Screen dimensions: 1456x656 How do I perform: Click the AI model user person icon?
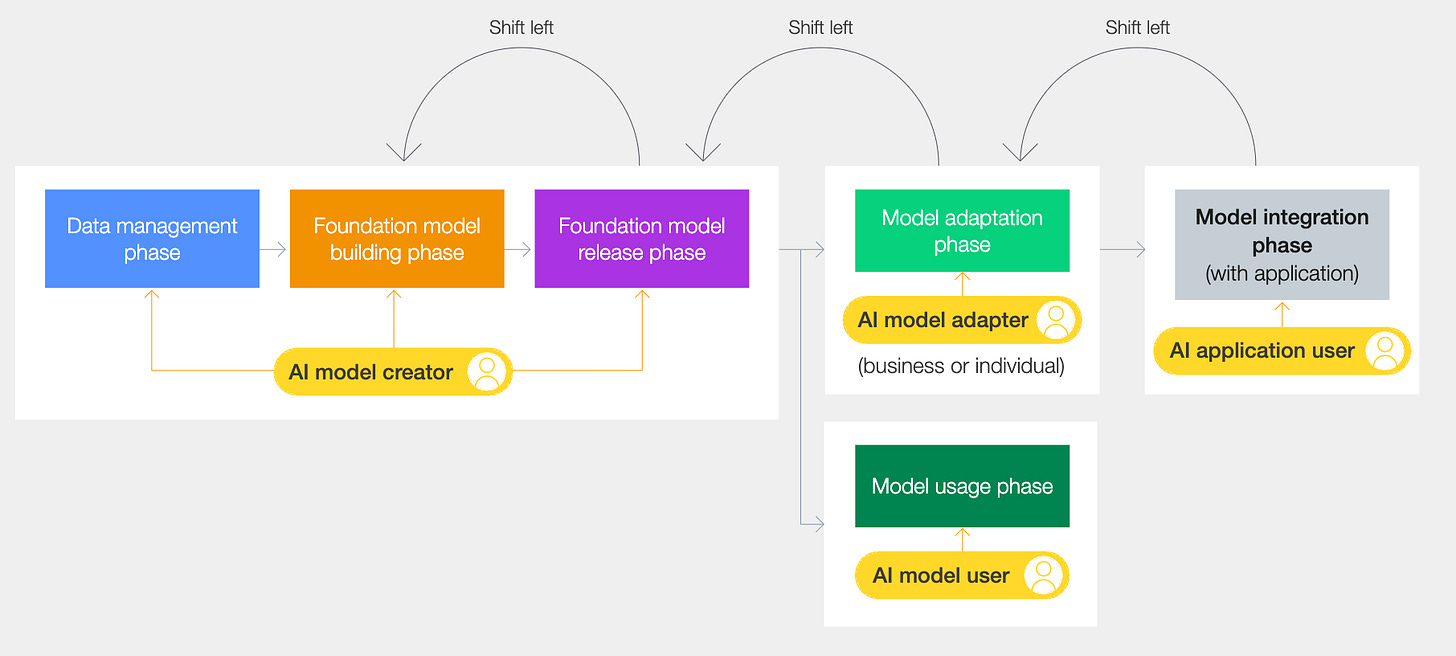pyautogui.click(x=1044, y=576)
